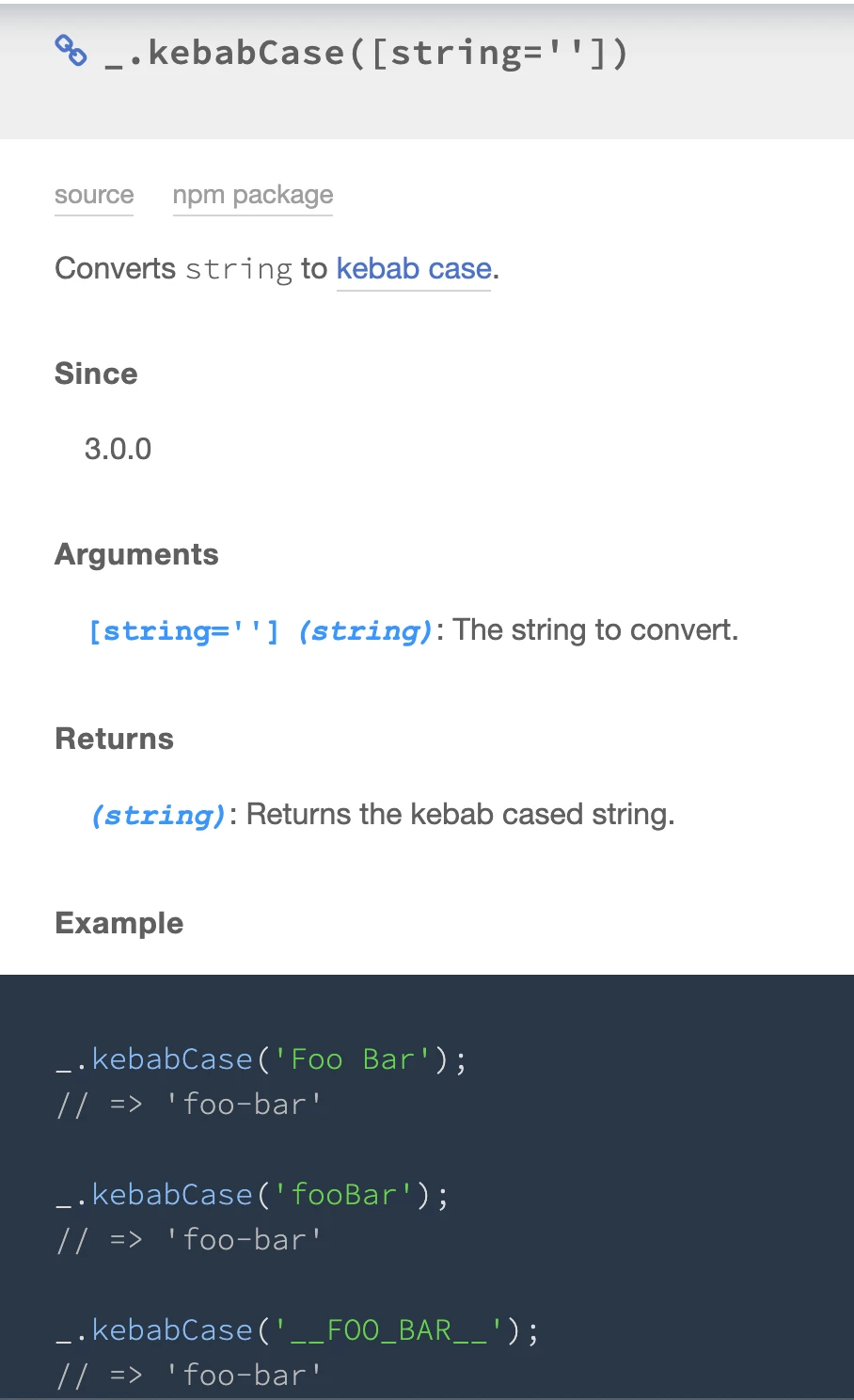The height and width of the screenshot is (1400, 854).
Task: Click the _.kebabCase('fooBar') code line
Action: (253, 1195)
